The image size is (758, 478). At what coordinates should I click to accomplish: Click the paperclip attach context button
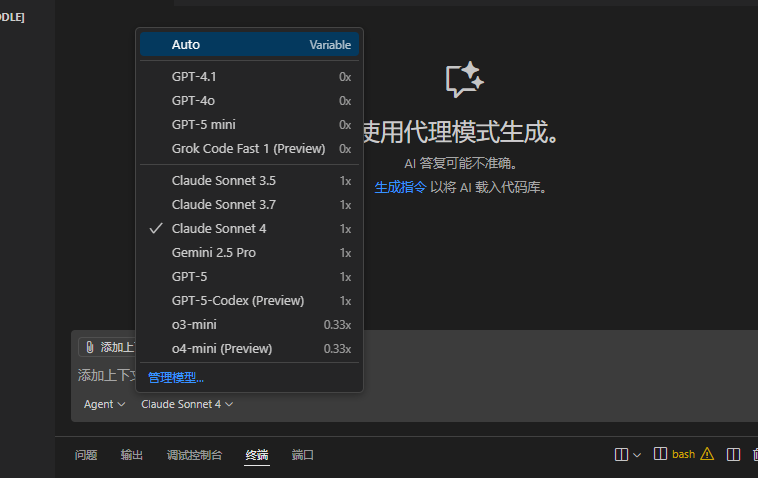(x=90, y=347)
